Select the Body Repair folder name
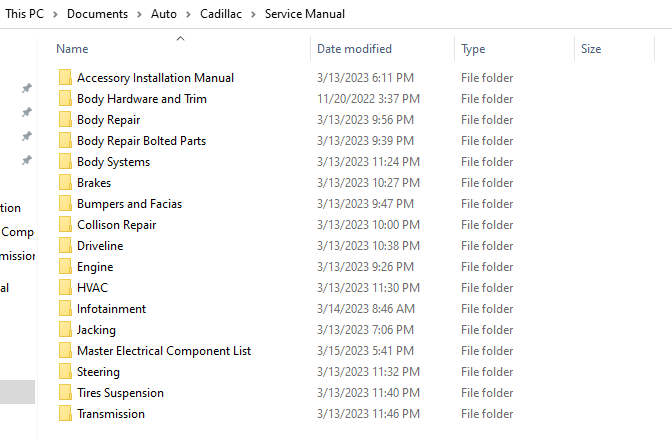This screenshot has height=440, width=672. click(x=108, y=120)
